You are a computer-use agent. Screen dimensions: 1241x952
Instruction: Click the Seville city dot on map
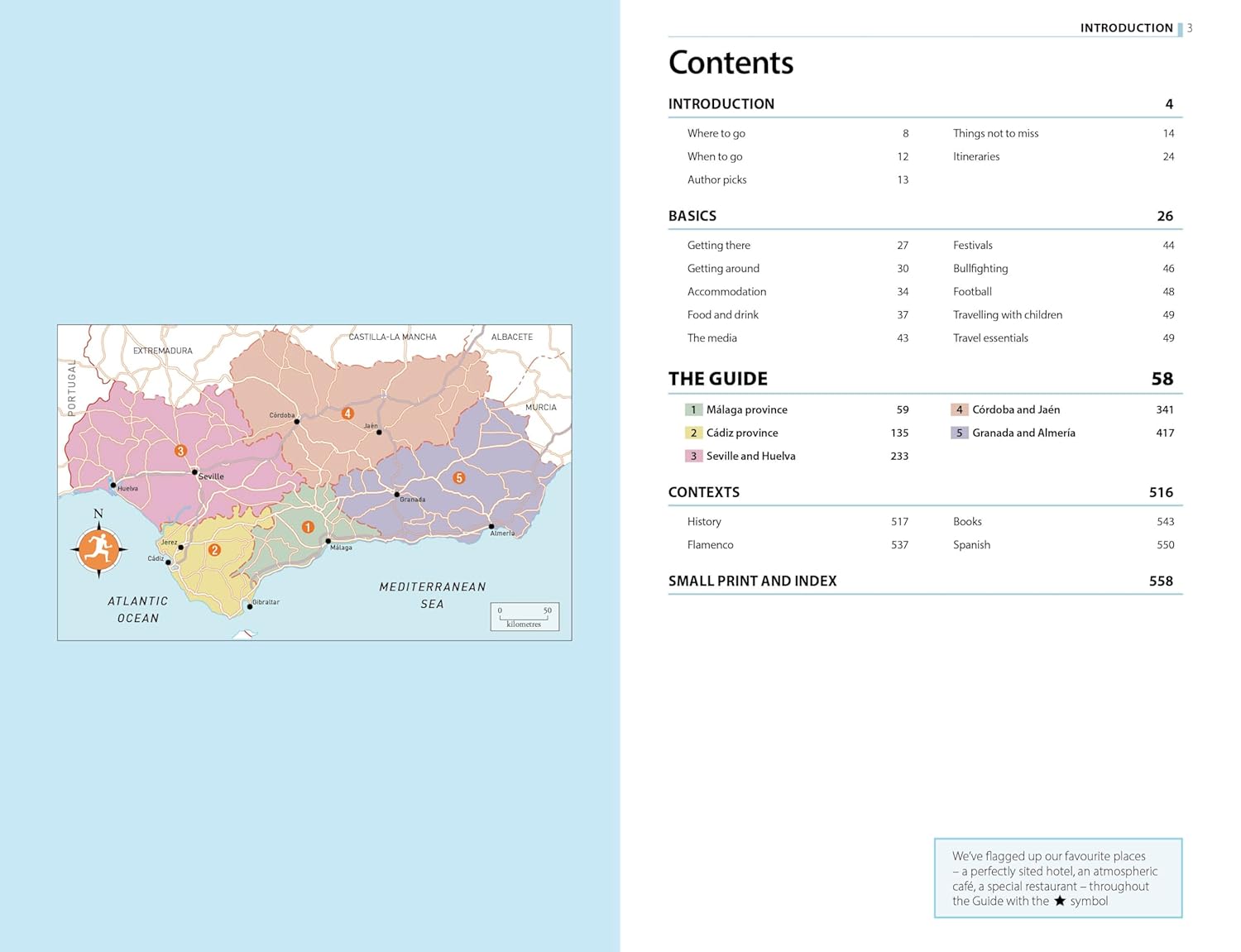pos(195,472)
